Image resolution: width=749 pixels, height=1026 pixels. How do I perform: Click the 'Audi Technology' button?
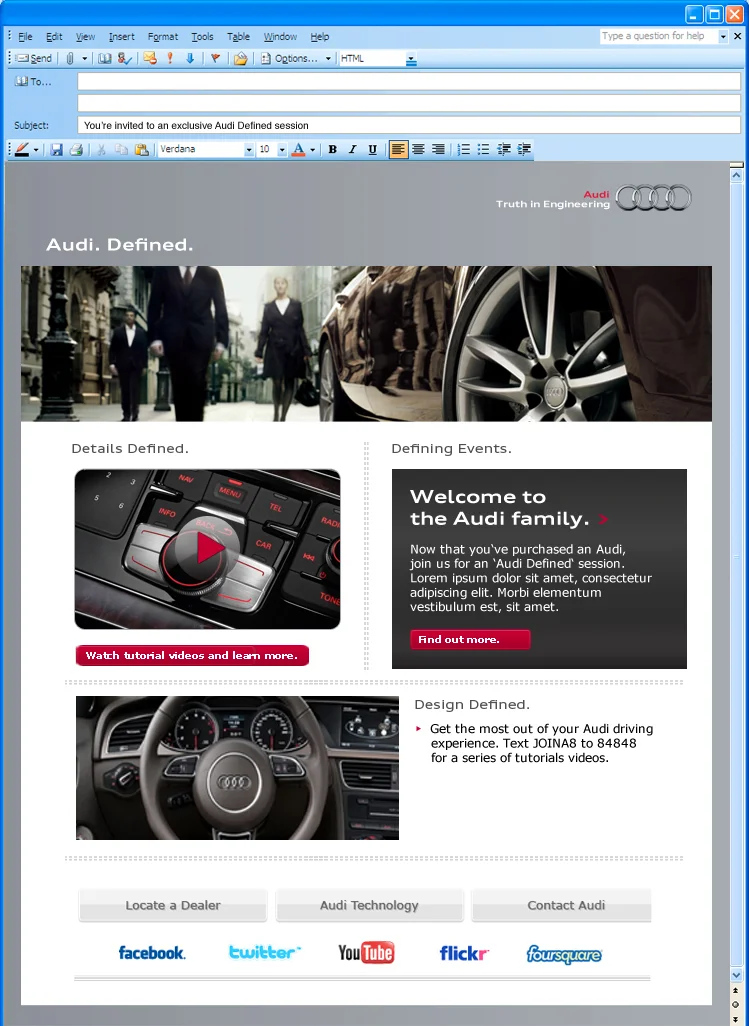tap(370, 906)
